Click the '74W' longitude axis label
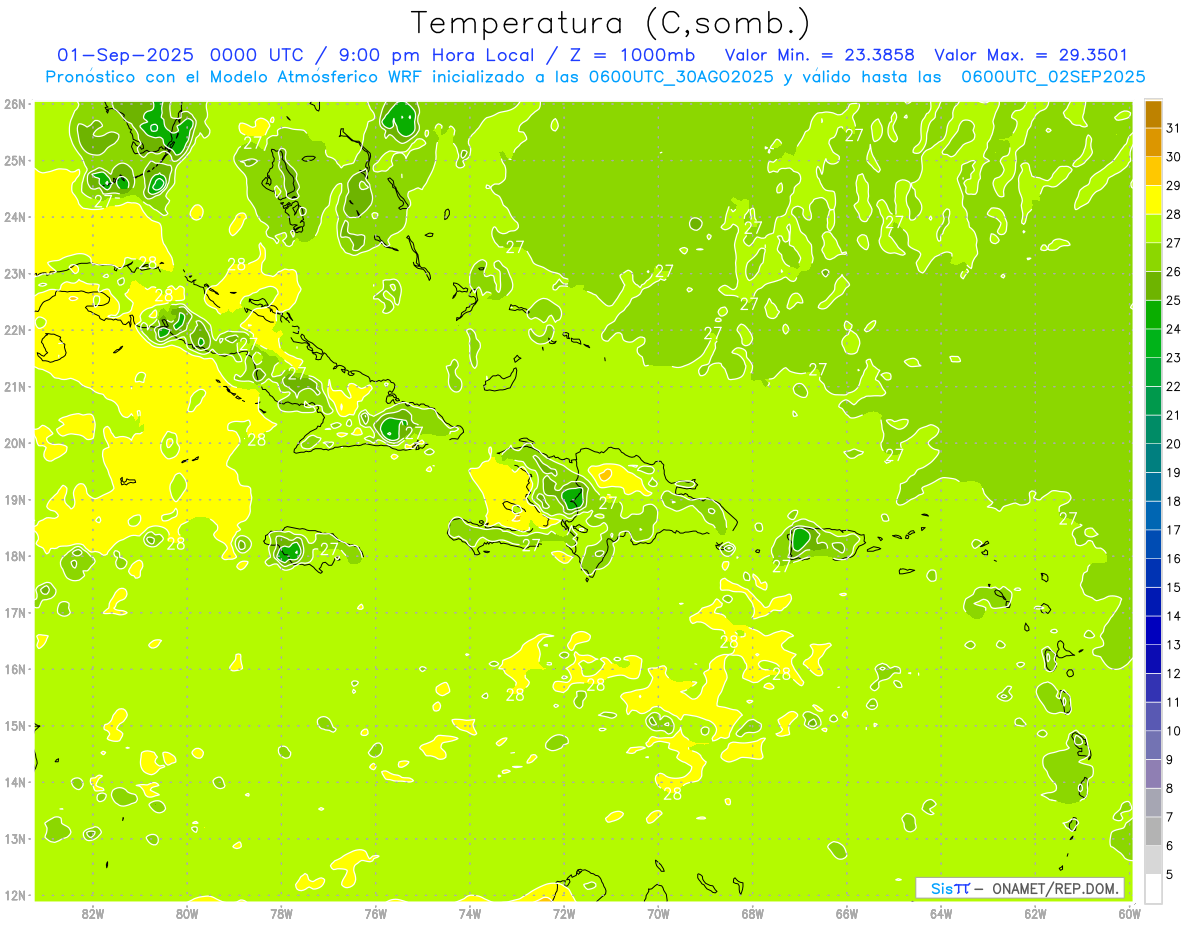 point(470,913)
